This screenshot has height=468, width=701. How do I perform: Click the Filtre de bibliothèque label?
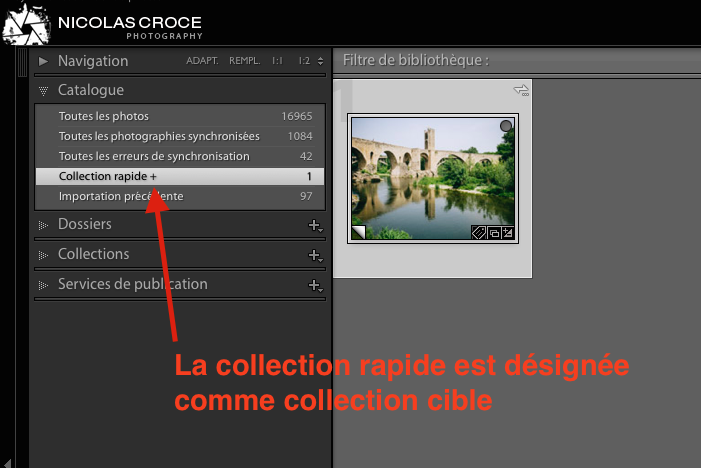pyautogui.click(x=416, y=60)
